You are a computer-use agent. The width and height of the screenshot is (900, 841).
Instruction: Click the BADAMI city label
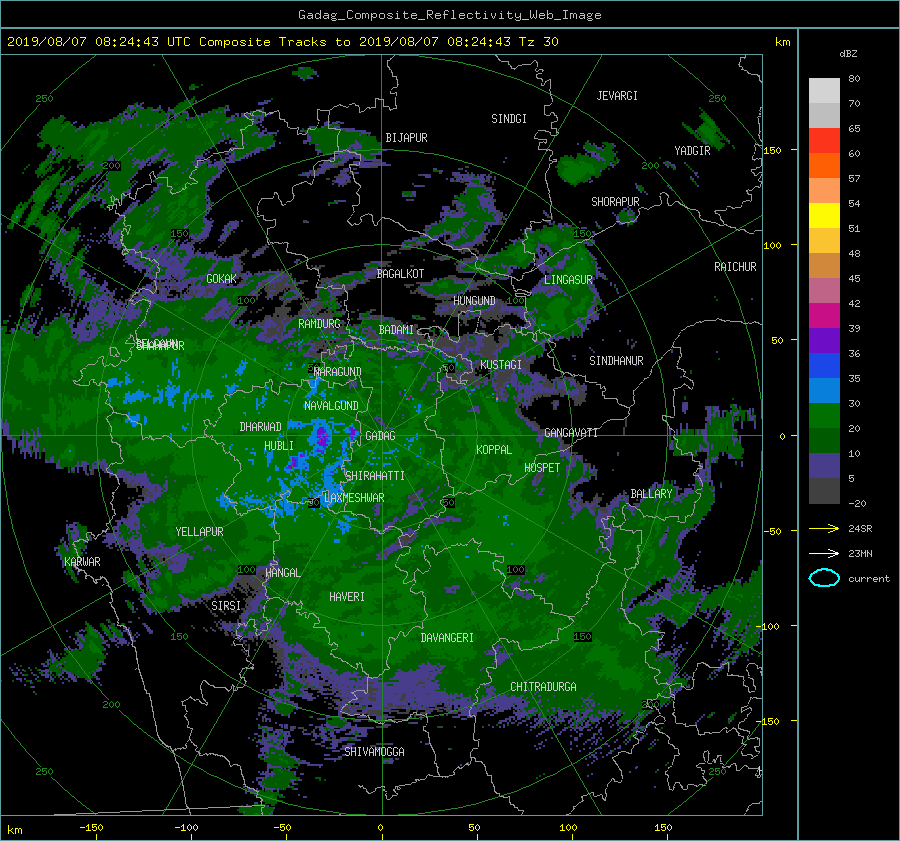tap(396, 330)
